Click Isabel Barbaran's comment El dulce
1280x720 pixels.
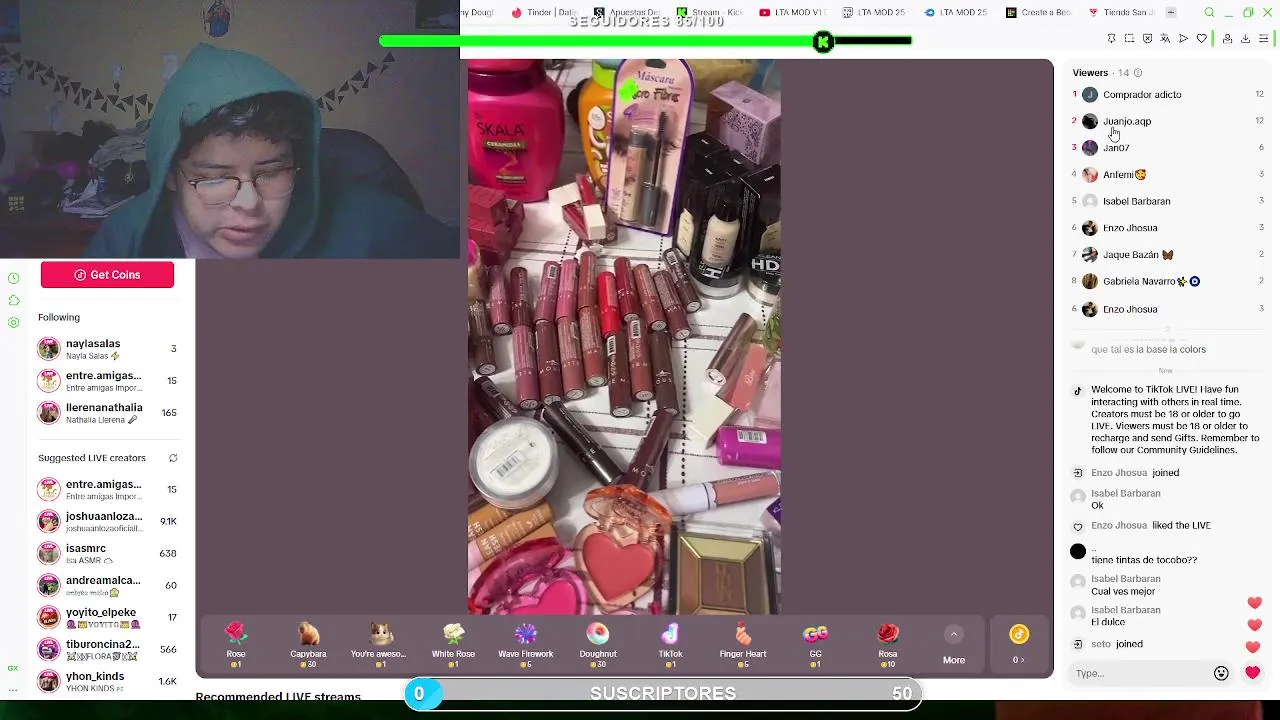point(1108,622)
